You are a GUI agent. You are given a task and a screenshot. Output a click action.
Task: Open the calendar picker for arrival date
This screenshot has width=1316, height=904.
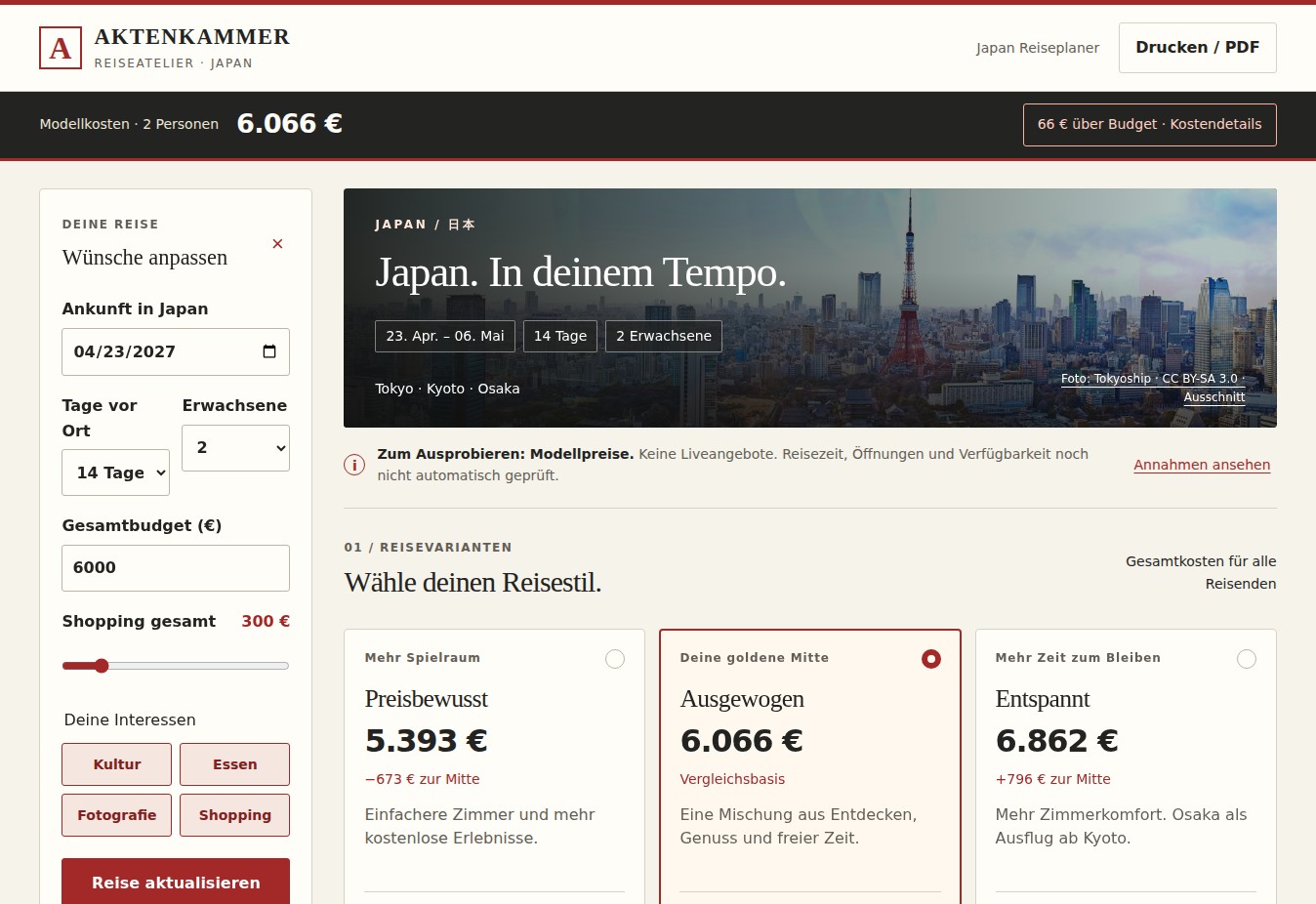tap(269, 351)
